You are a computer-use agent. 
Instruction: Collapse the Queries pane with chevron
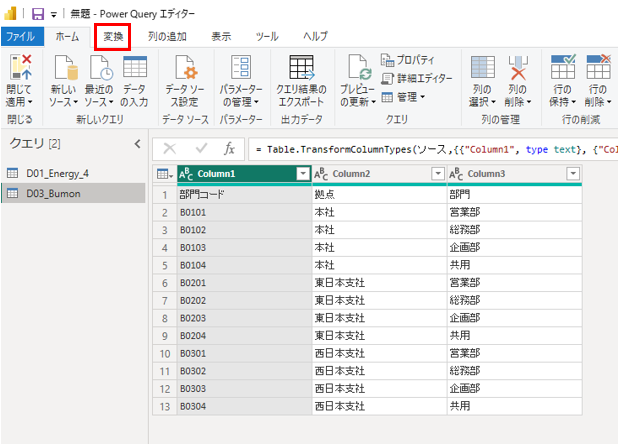pos(137,144)
